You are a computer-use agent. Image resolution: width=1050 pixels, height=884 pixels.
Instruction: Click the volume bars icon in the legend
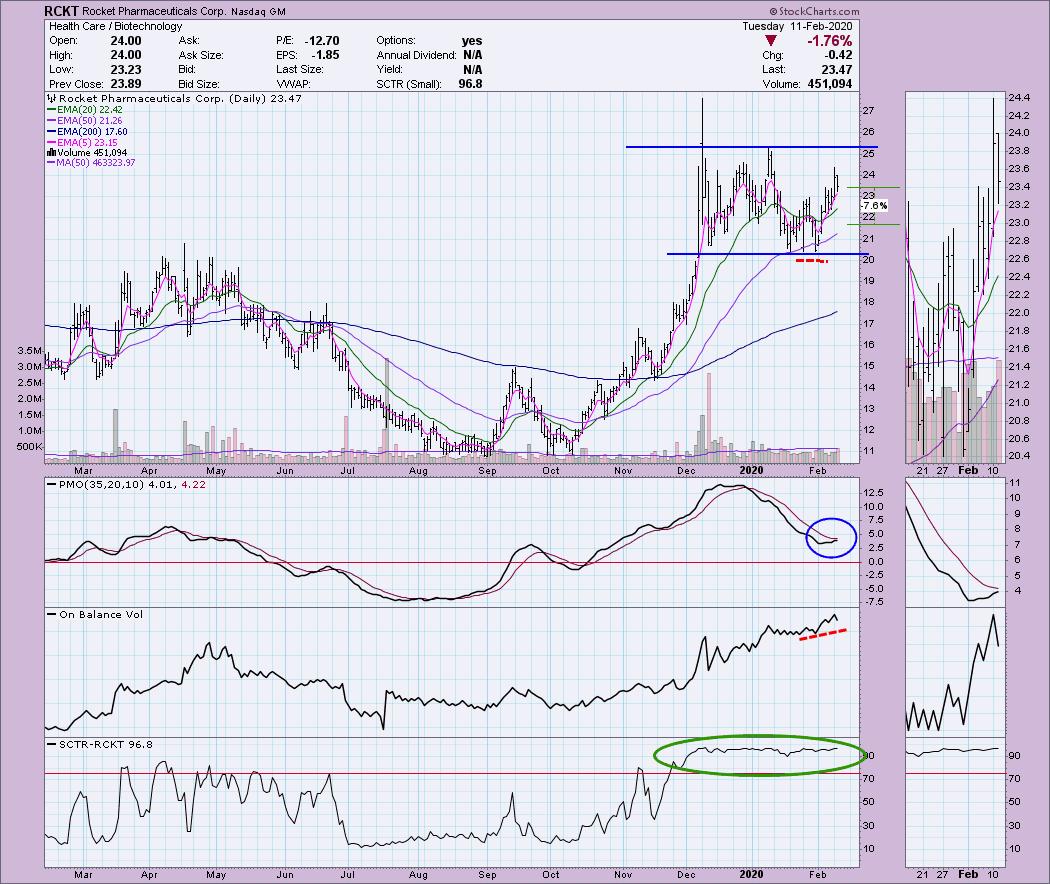click(x=52, y=153)
